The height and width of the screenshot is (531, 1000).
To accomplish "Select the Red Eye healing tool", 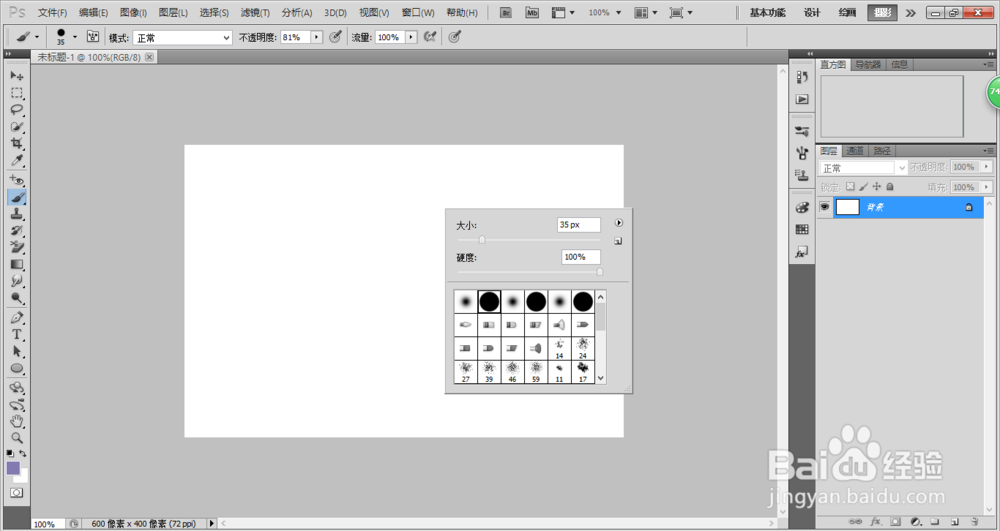I will coord(17,180).
